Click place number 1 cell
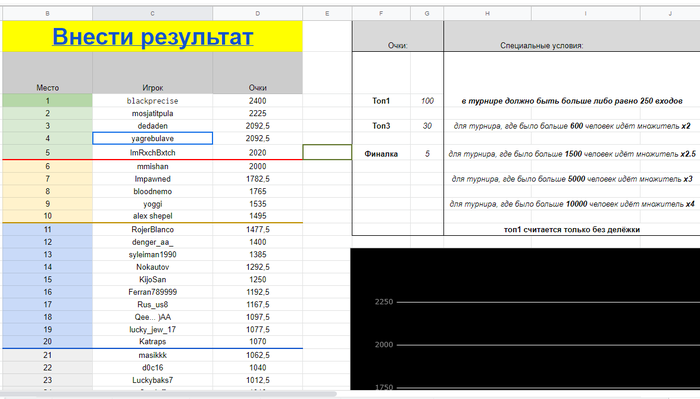 [47, 101]
